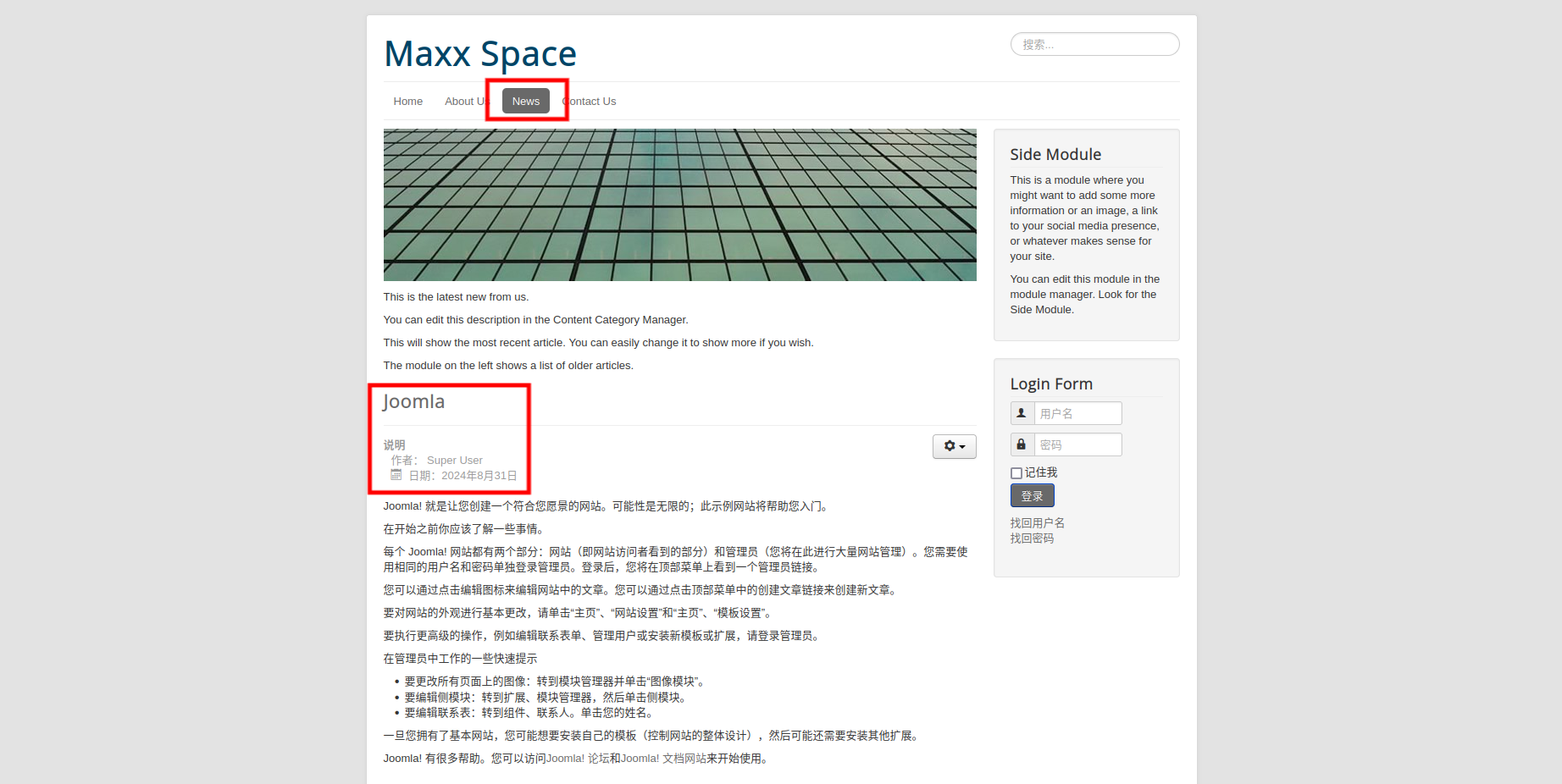This screenshot has height=784, width=1562.
Task: Click text about the Content Category Manager
Action: point(535,320)
